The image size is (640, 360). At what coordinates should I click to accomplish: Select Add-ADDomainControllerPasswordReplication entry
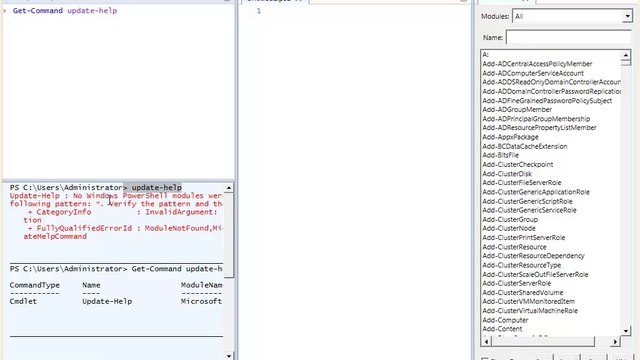pyautogui.click(x=551, y=91)
